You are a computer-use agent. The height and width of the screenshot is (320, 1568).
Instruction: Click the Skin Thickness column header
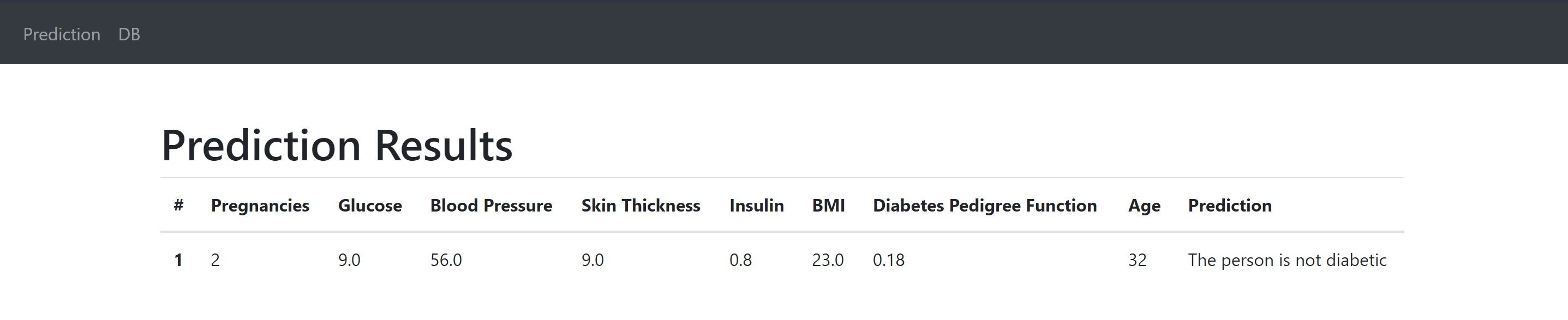pos(640,206)
